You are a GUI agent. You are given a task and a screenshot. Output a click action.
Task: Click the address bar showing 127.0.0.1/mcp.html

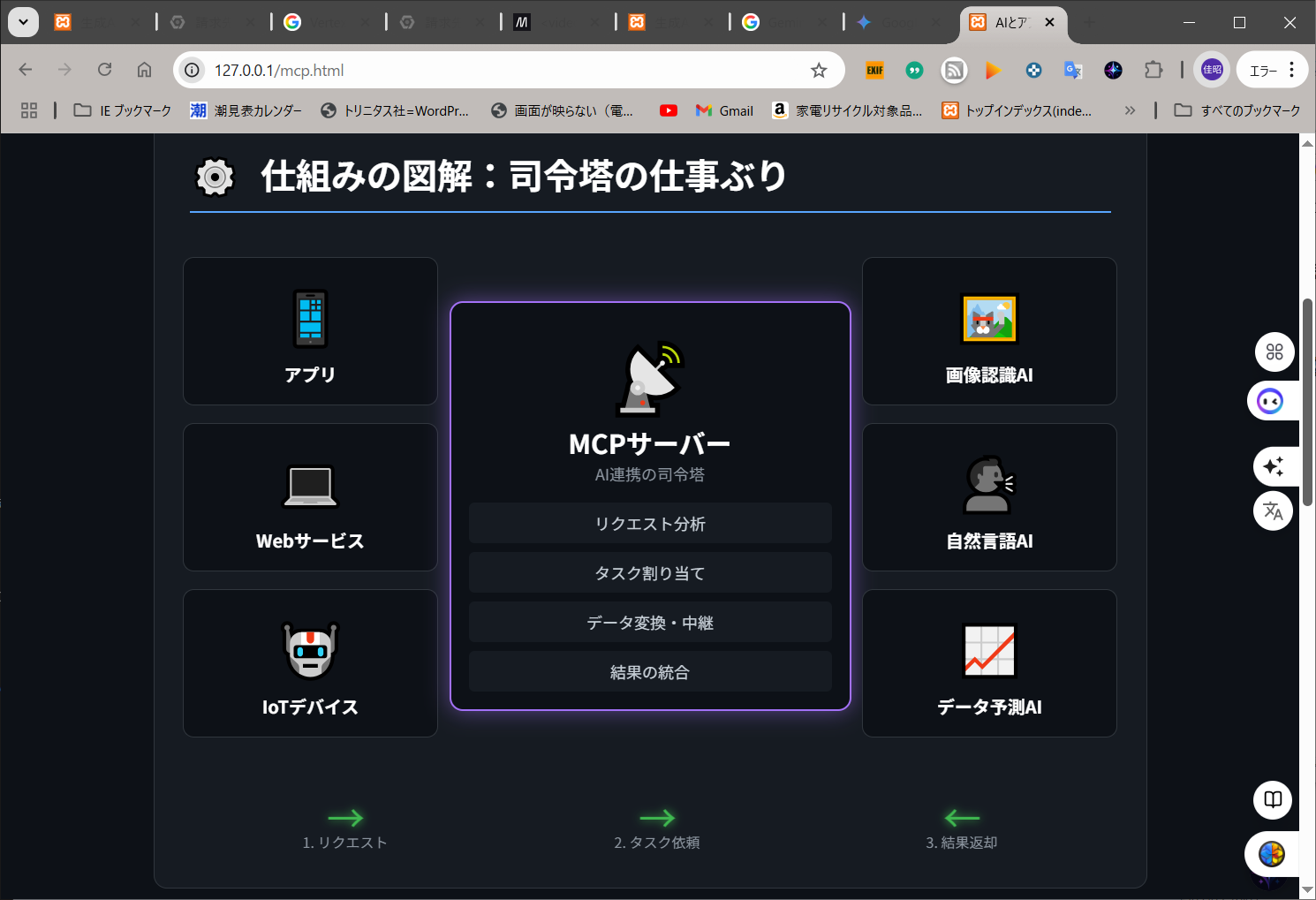pyautogui.click(x=495, y=71)
